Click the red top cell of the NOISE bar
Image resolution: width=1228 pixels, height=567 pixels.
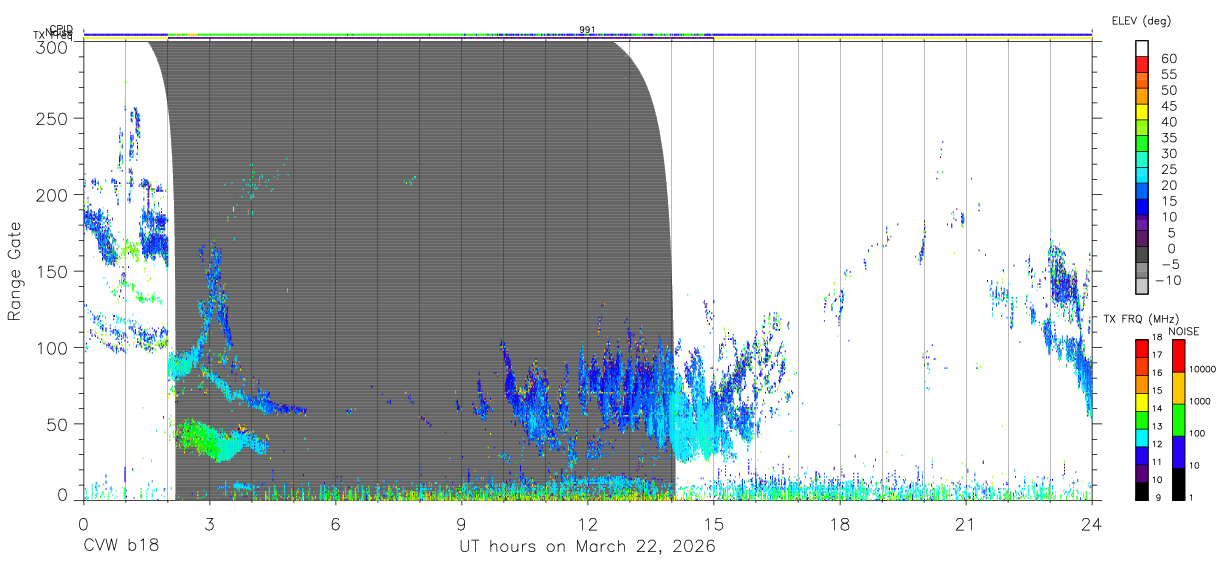click(x=1177, y=356)
